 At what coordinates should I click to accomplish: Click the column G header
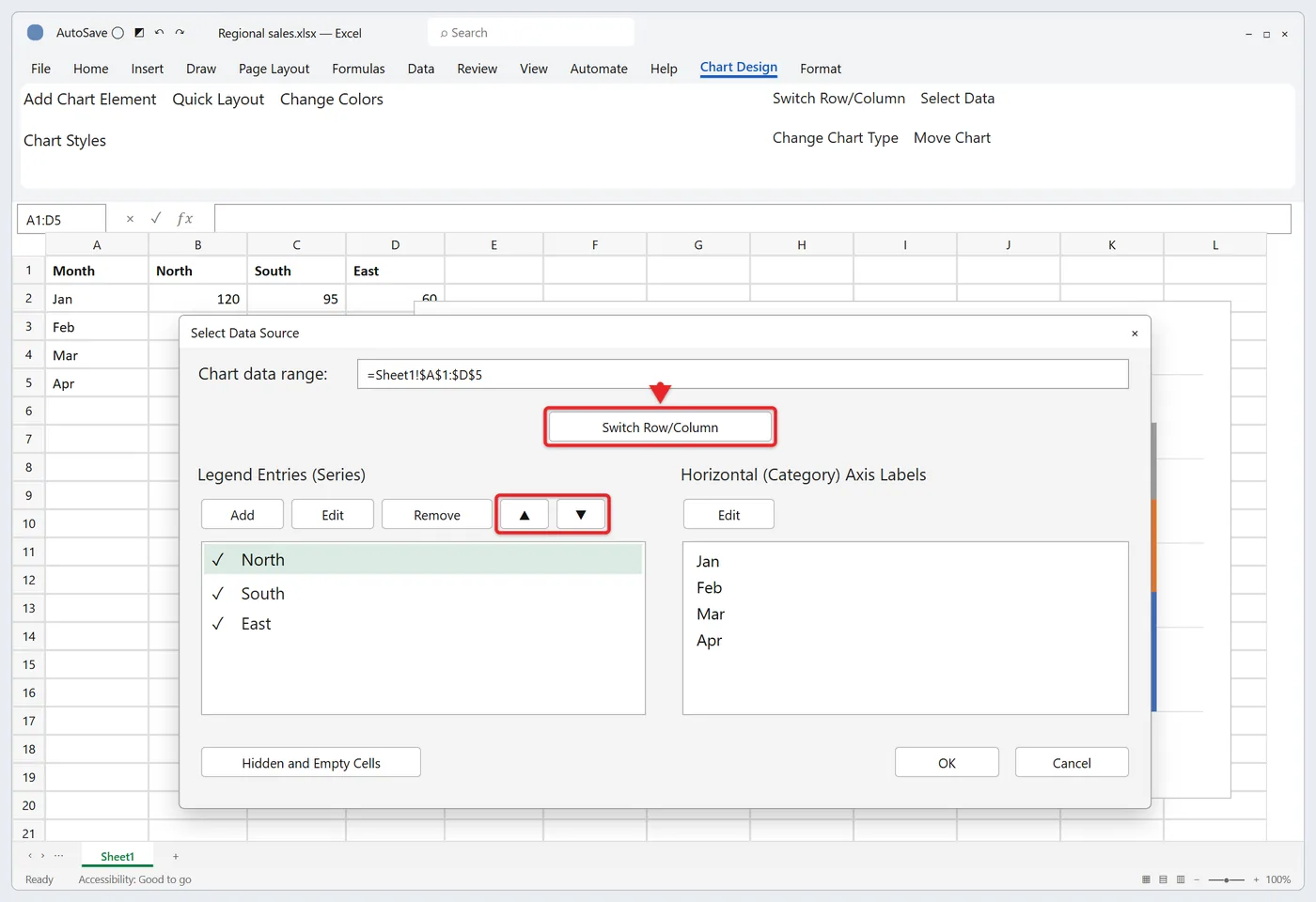[x=698, y=244]
